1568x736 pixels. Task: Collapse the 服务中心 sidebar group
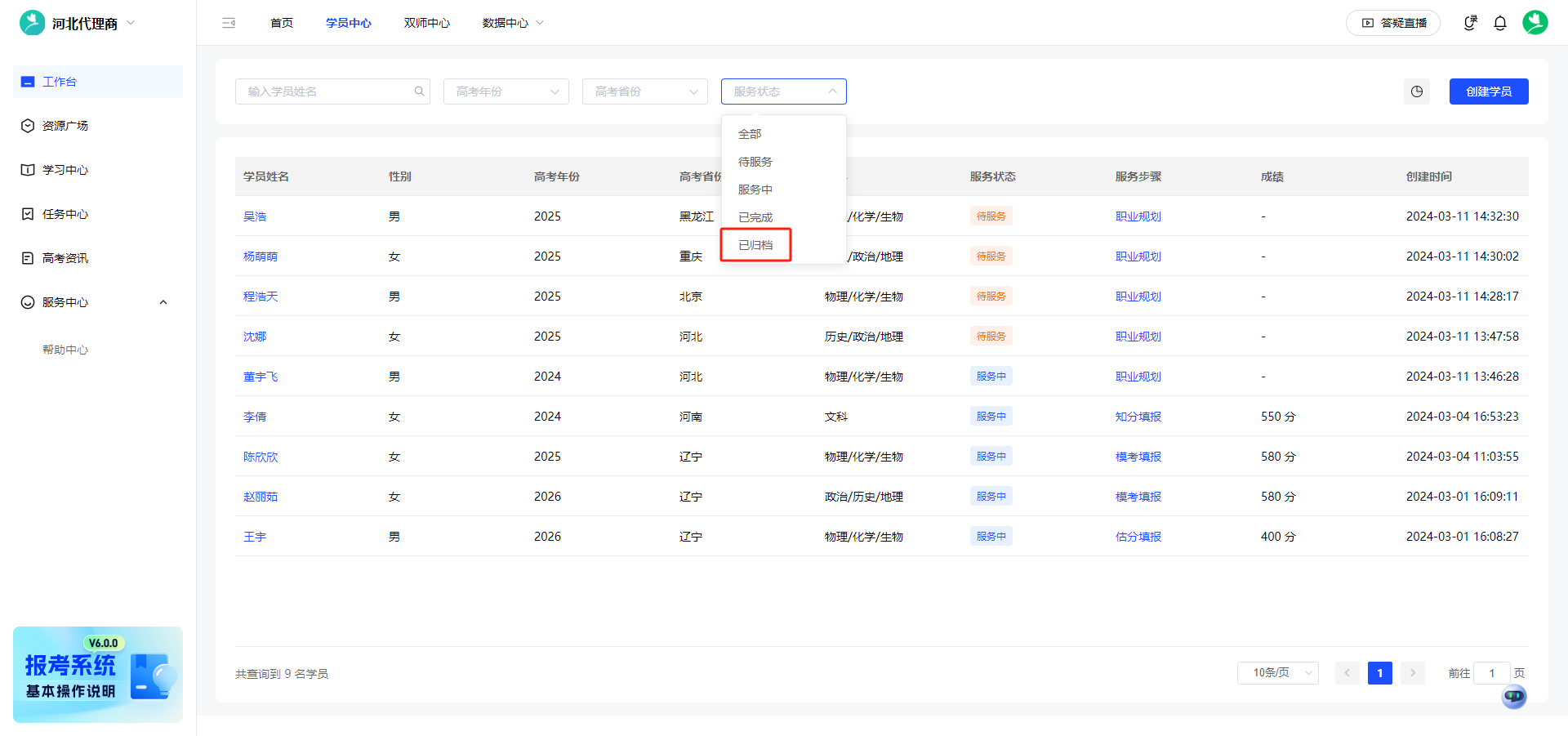(163, 302)
